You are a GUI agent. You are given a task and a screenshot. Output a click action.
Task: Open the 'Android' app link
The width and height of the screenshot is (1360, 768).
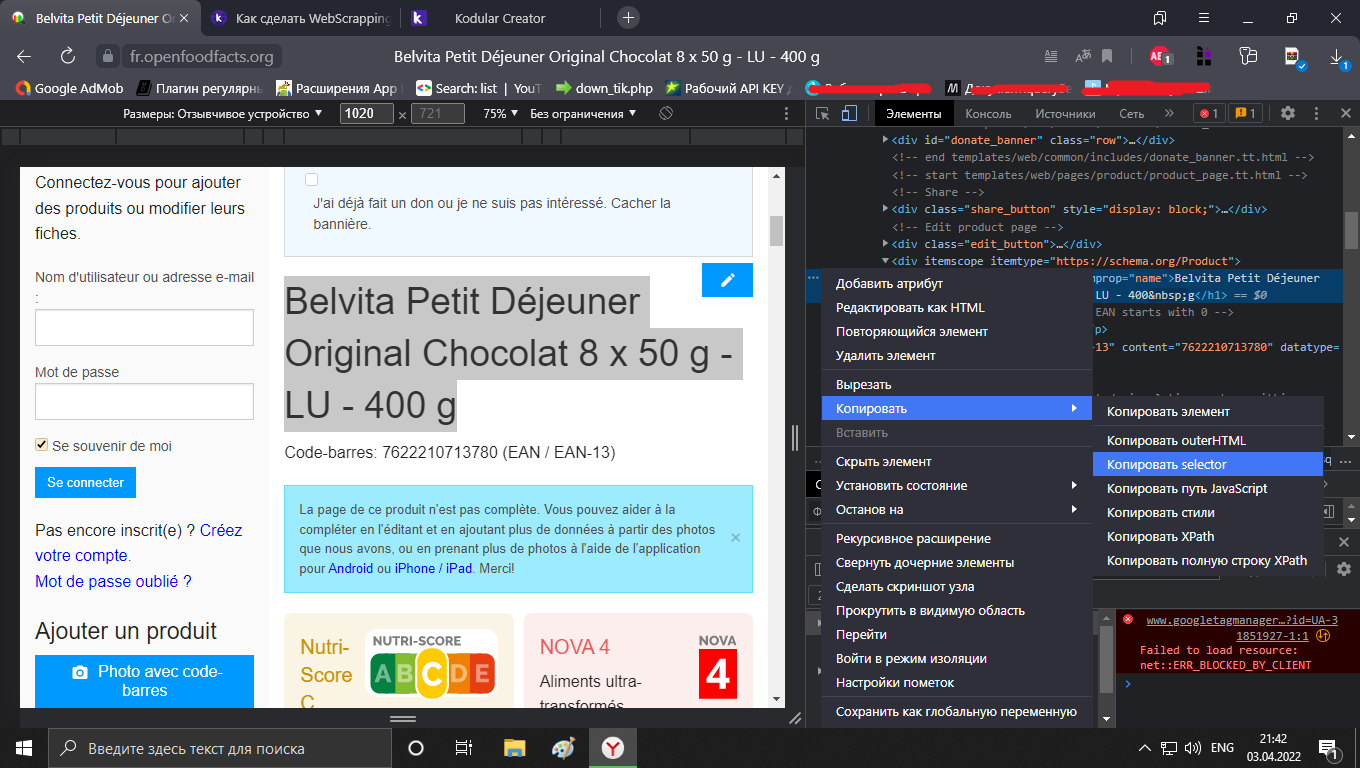click(x=350, y=568)
